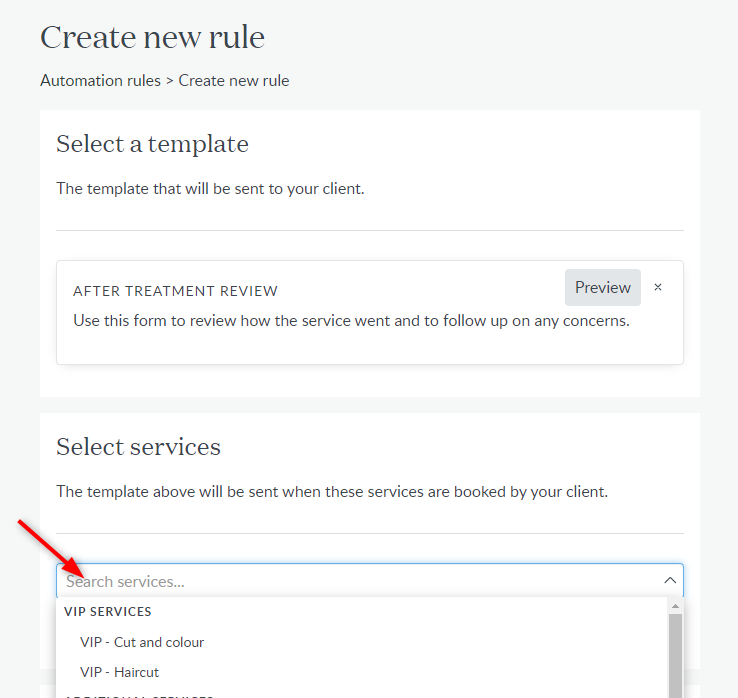Choose the VIP - Haircut service
738x698 pixels.
click(120, 672)
